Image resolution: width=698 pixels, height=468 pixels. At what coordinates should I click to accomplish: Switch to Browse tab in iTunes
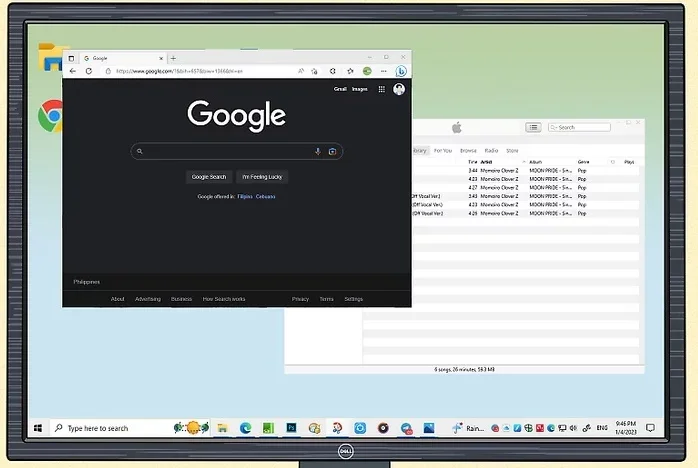point(468,151)
